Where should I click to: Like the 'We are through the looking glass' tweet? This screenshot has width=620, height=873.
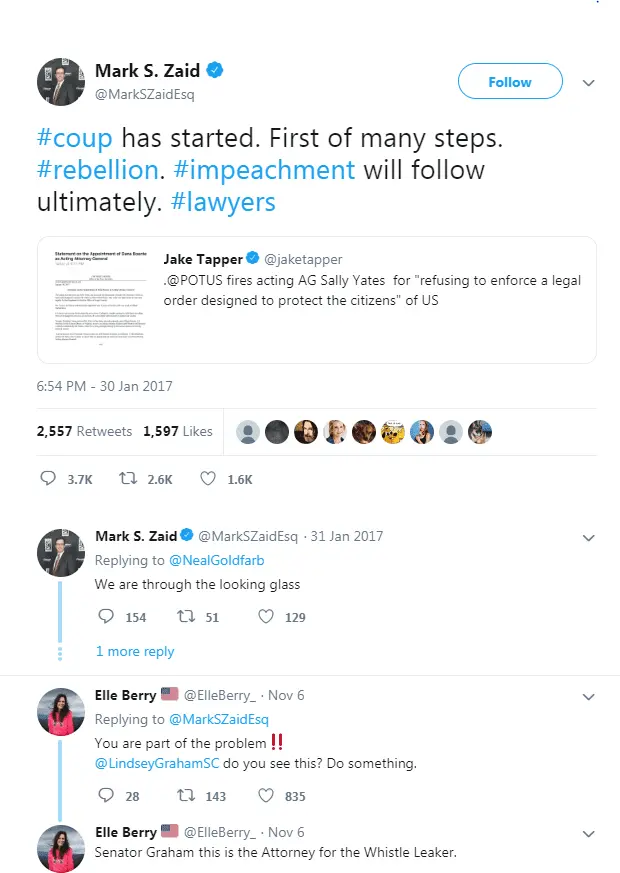click(265, 617)
